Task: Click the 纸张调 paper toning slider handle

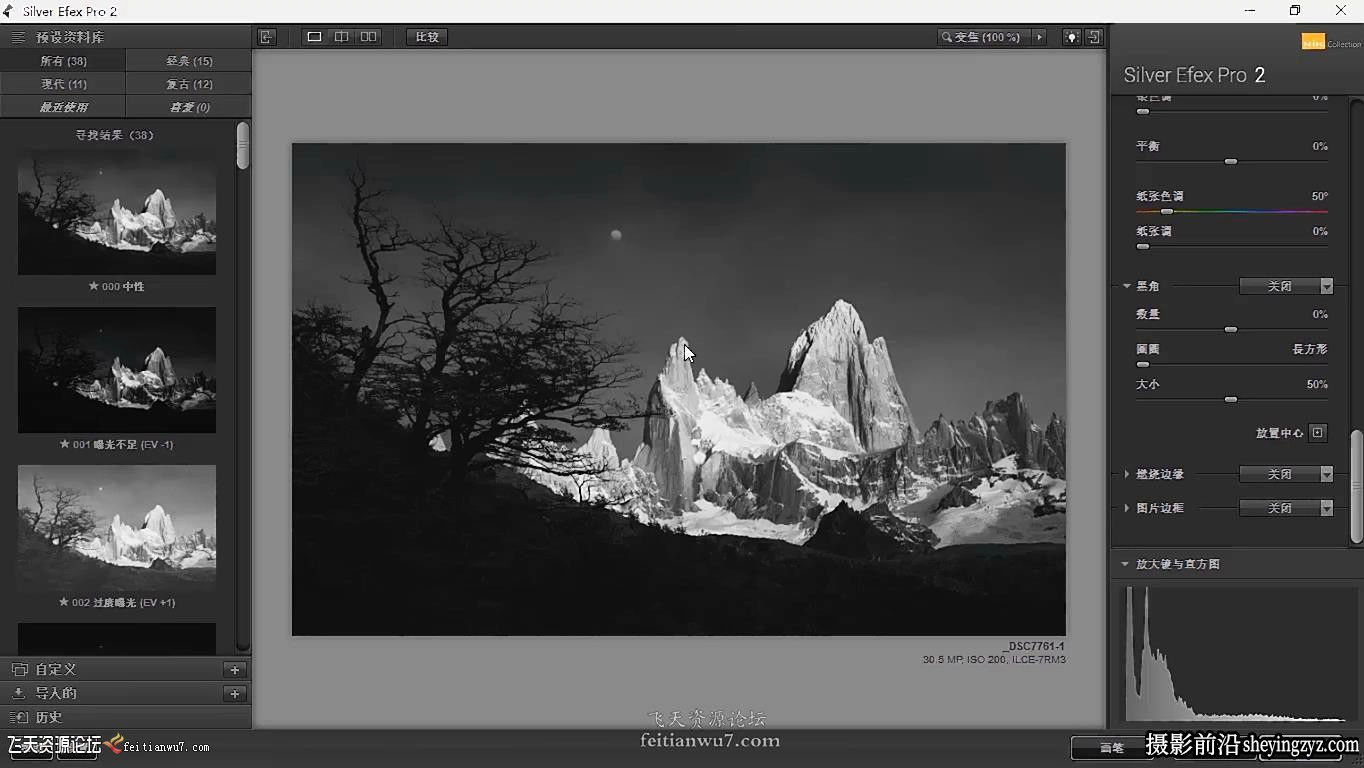Action: pos(1143,246)
